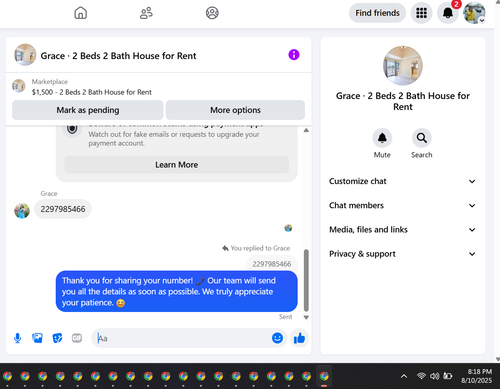Switch to the active Chrome taskbar icon
The width and height of the screenshot is (500, 389).
pos(324,376)
